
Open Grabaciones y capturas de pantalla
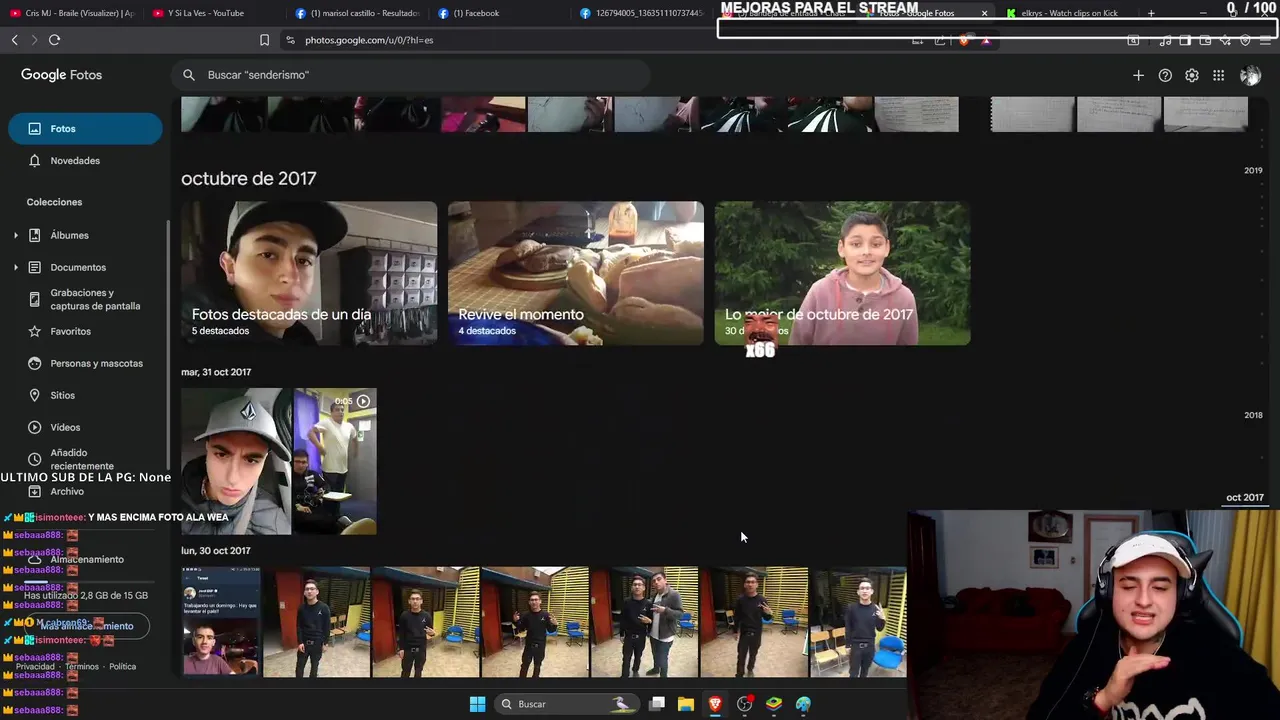coord(95,300)
